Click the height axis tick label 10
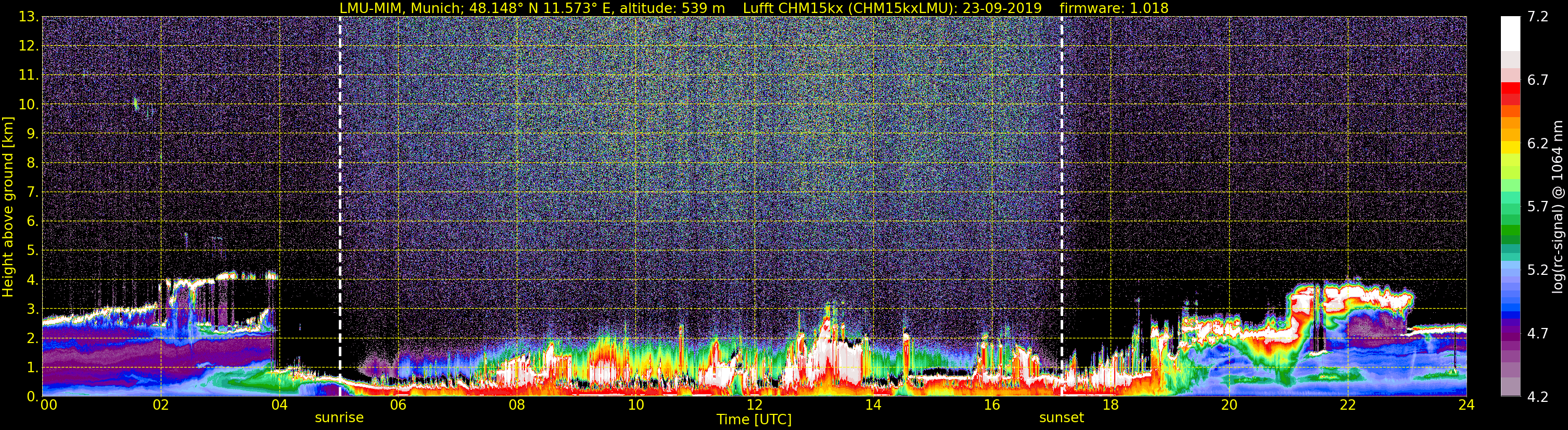The height and width of the screenshot is (430, 1568). tap(28, 104)
